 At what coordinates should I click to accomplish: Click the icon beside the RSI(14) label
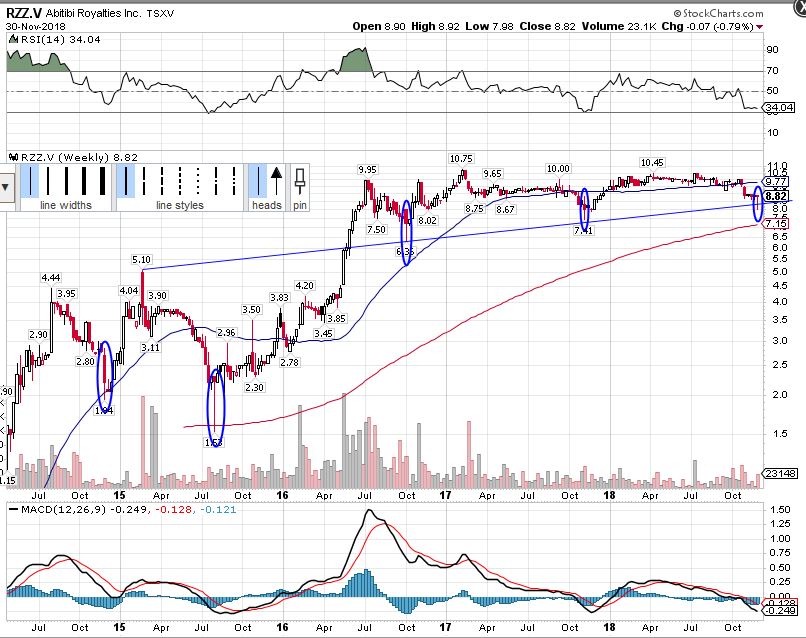14,40
